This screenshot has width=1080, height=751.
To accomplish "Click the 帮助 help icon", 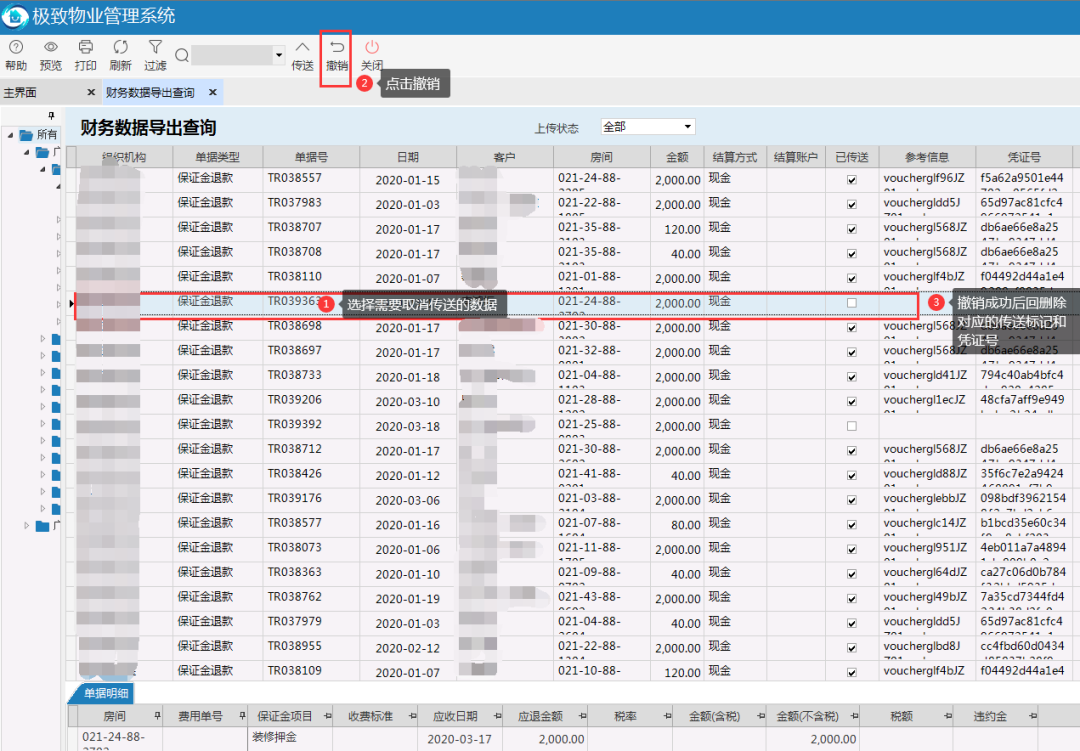I will tap(16, 48).
